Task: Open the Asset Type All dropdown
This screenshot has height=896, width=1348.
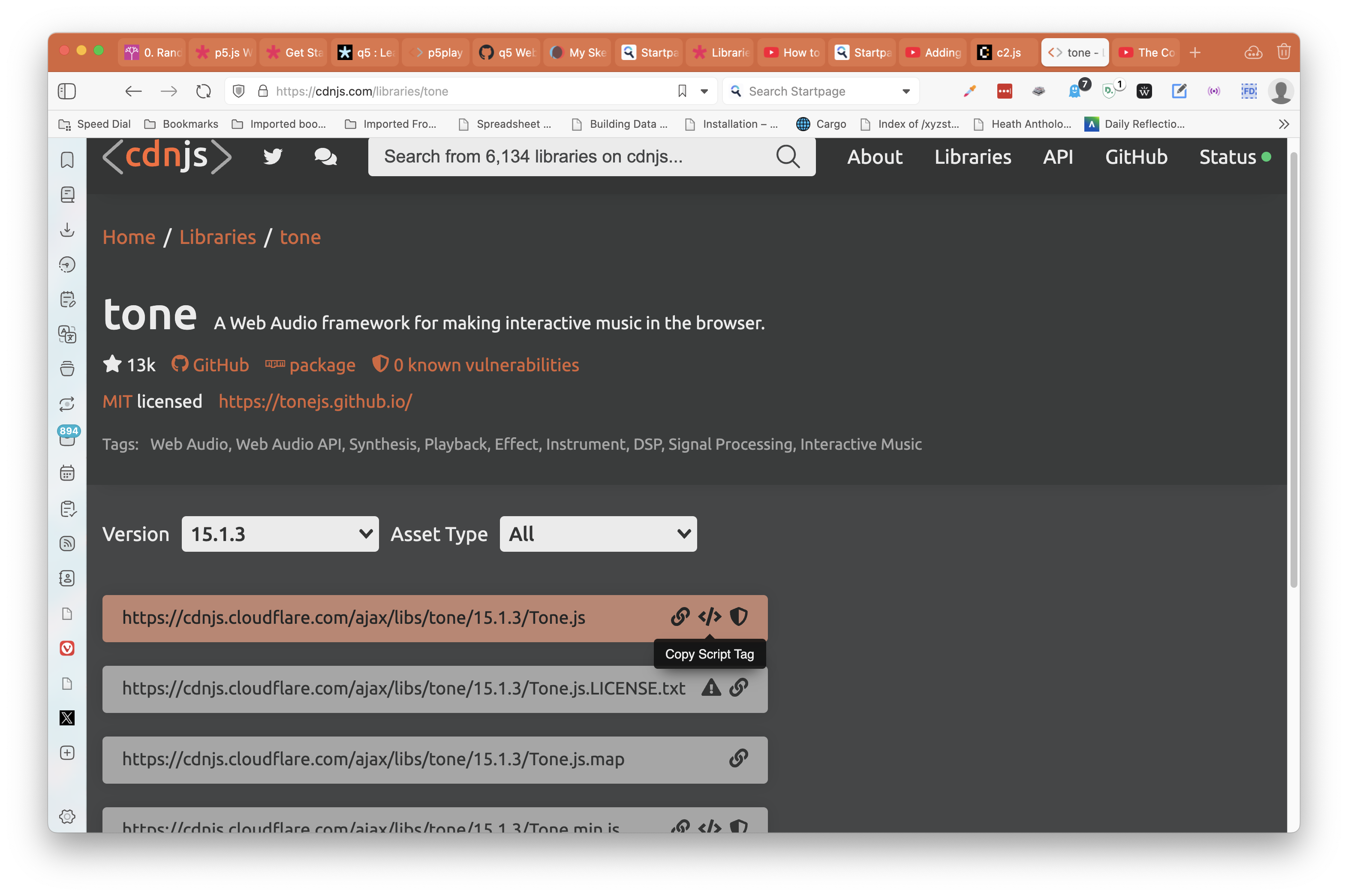Action: 598,534
